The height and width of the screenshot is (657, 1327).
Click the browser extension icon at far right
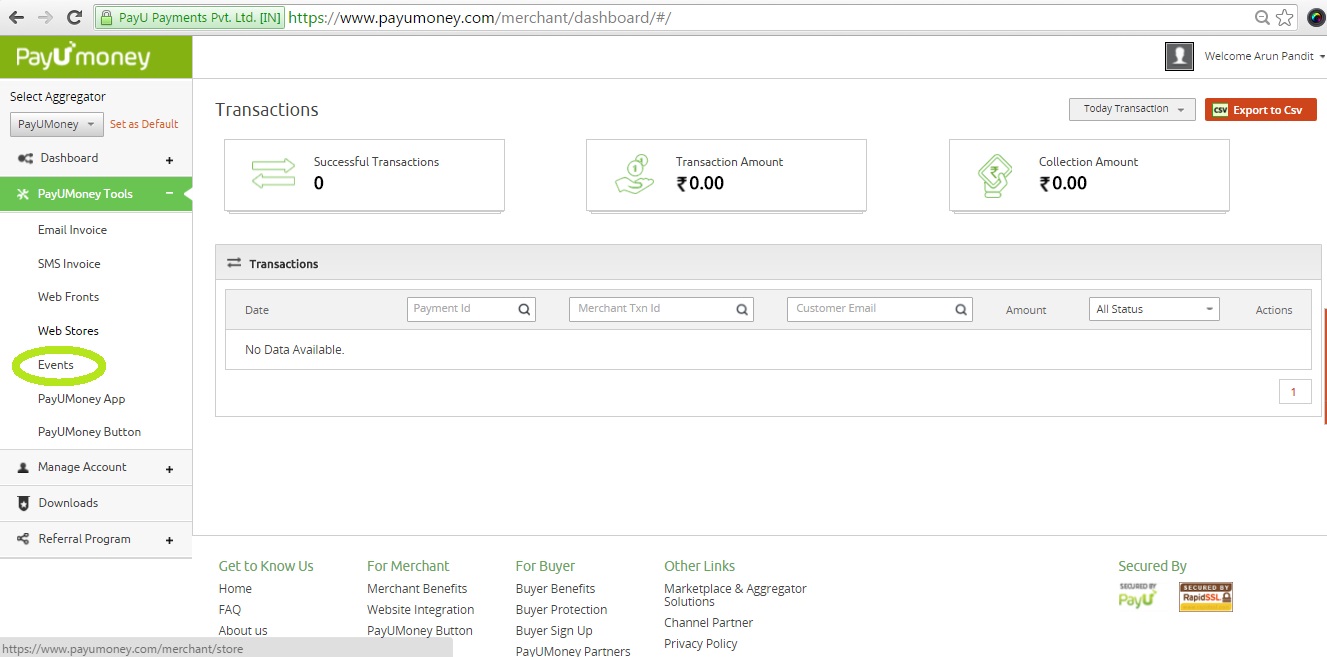pyautogui.click(x=1316, y=18)
